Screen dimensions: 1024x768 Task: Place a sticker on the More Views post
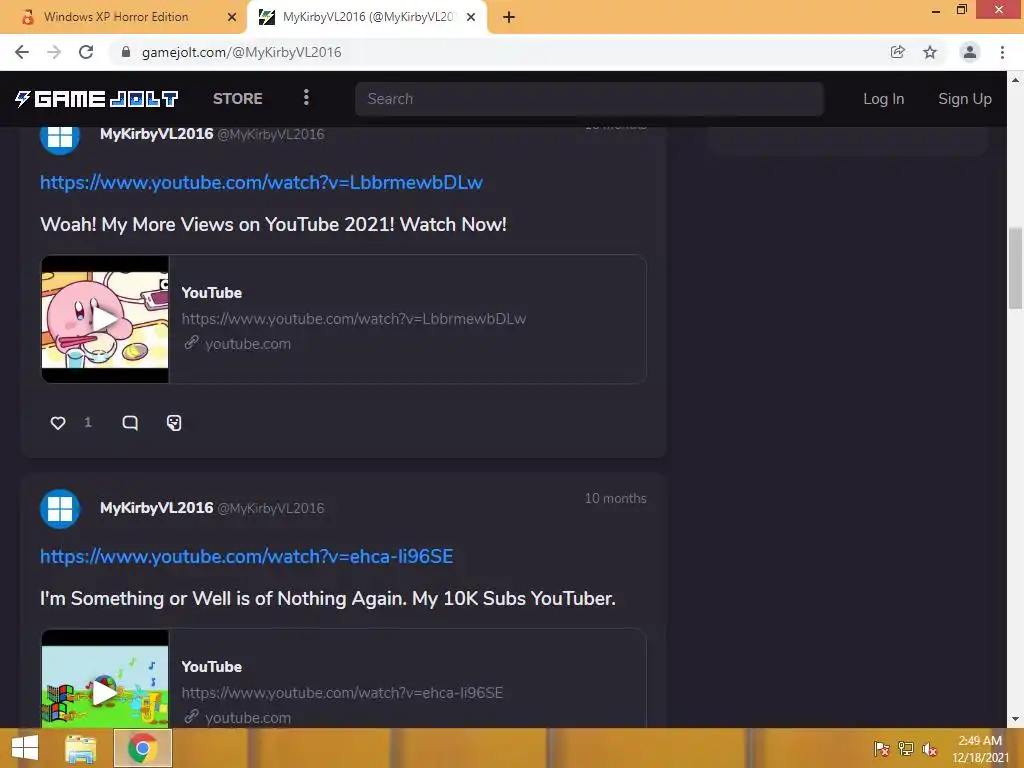pos(174,423)
